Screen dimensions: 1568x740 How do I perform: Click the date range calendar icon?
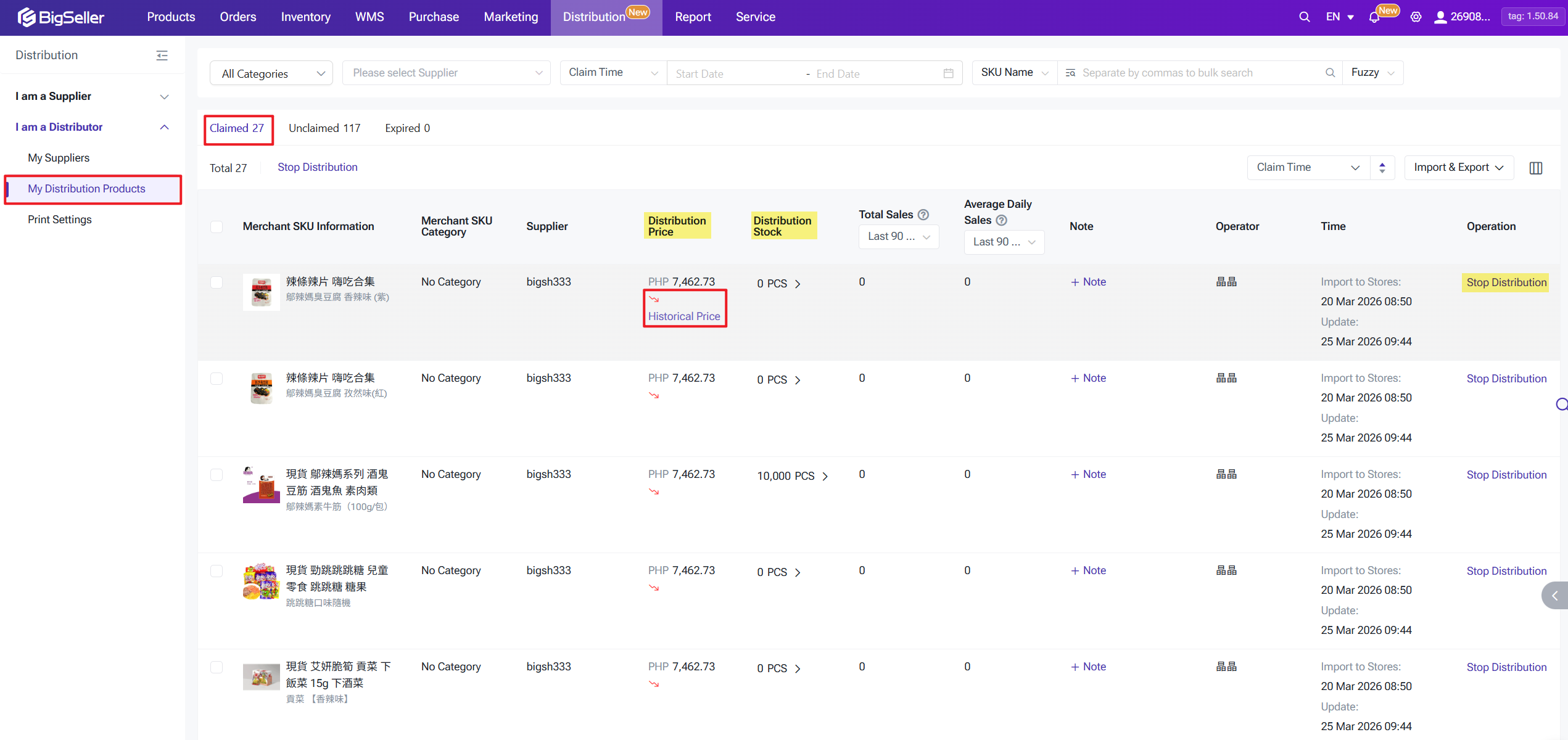point(948,73)
